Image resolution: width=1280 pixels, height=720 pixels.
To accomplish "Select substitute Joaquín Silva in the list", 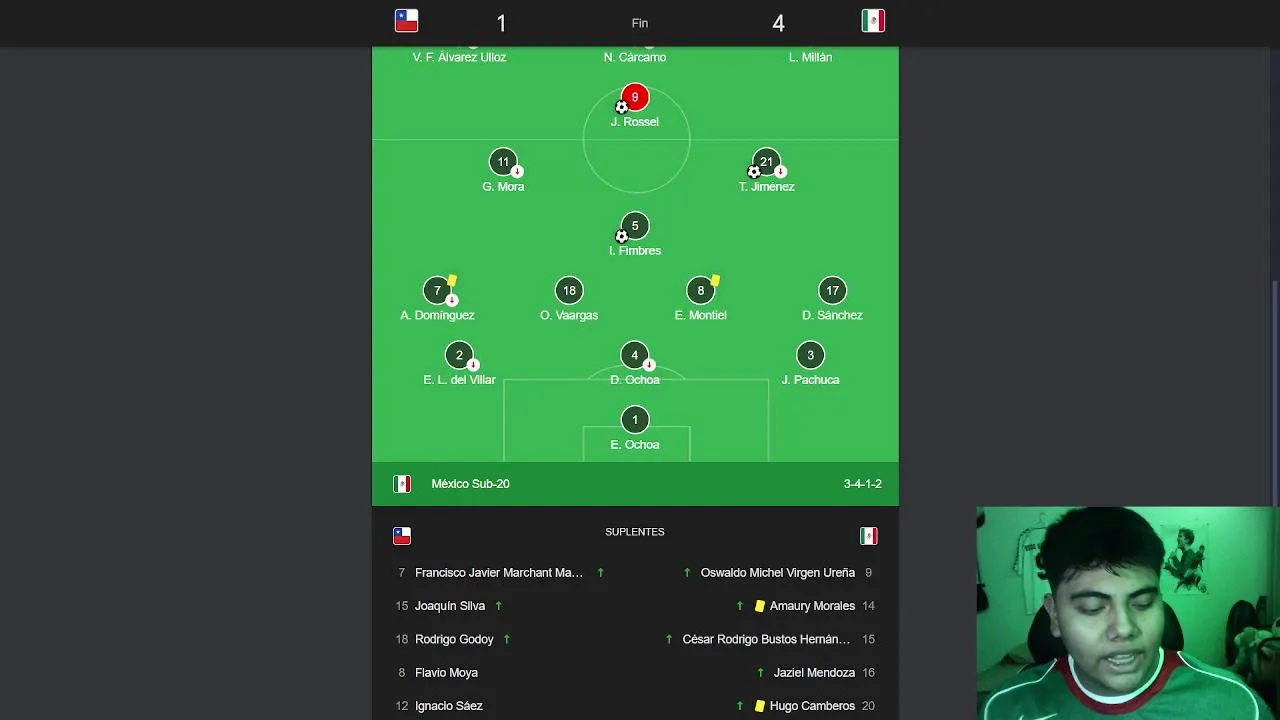I will [450, 606].
